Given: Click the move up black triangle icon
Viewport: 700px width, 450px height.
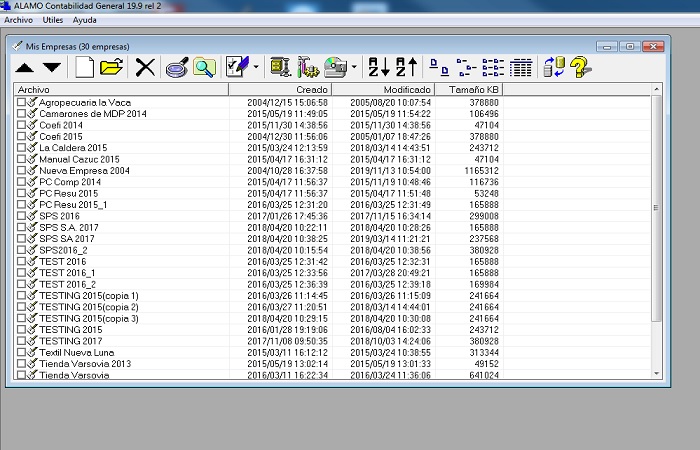Looking at the screenshot, I should pyautogui.click(x=25, y=68).
